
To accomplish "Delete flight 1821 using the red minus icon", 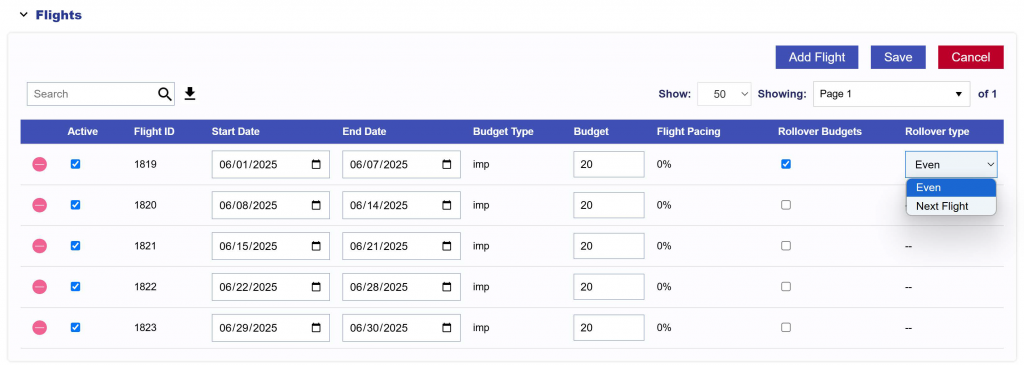I will point(40,246).
